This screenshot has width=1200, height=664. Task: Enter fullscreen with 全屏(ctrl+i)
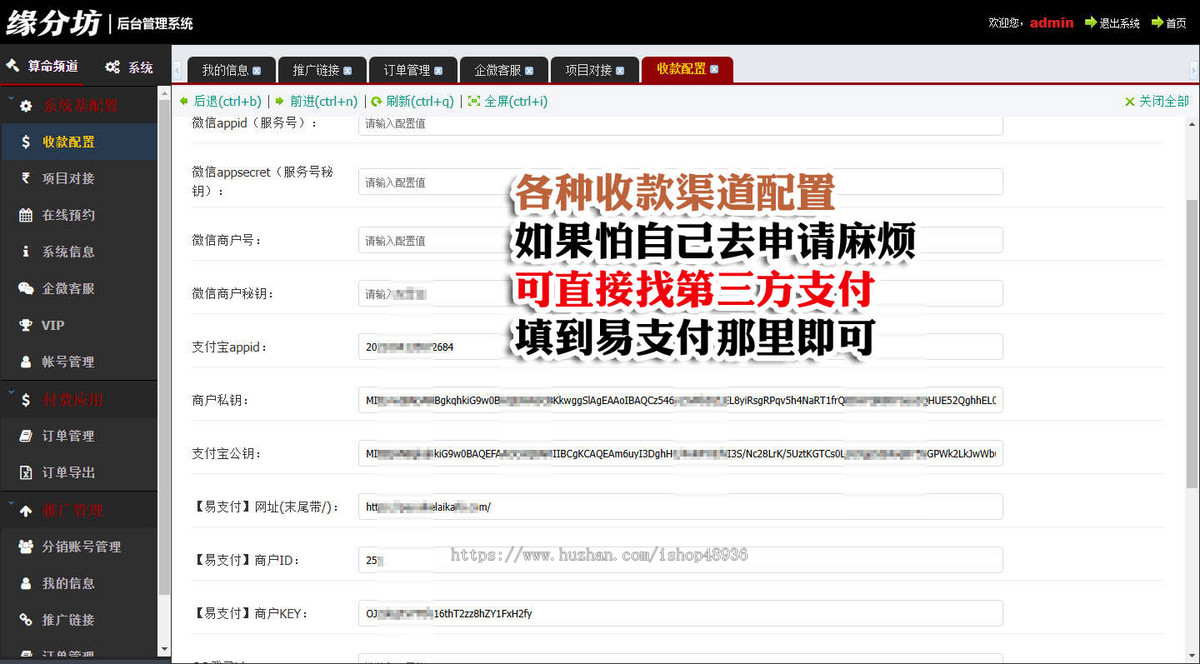(x=508, y=101)
